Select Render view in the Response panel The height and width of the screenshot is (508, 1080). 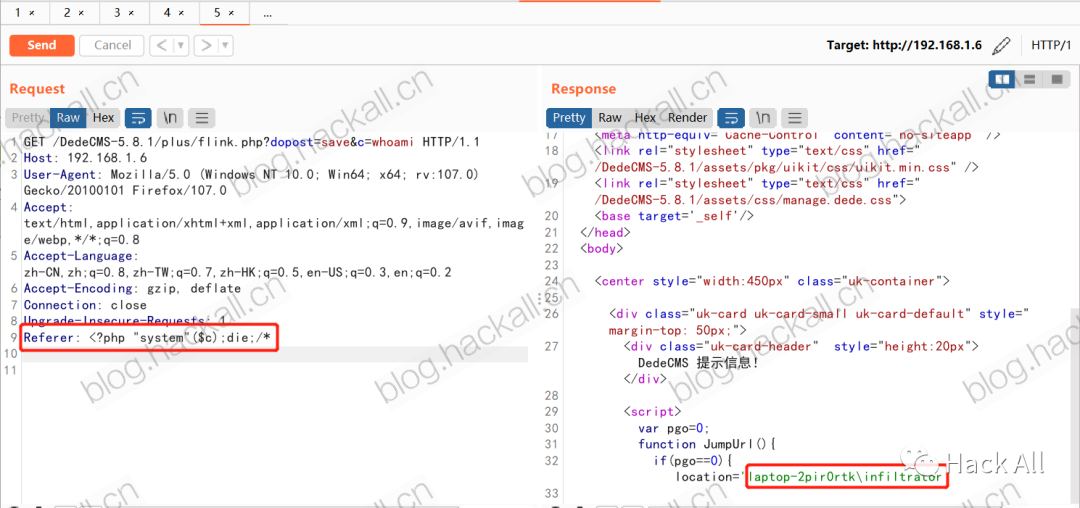pyautogui.click(x=687, y=118)
